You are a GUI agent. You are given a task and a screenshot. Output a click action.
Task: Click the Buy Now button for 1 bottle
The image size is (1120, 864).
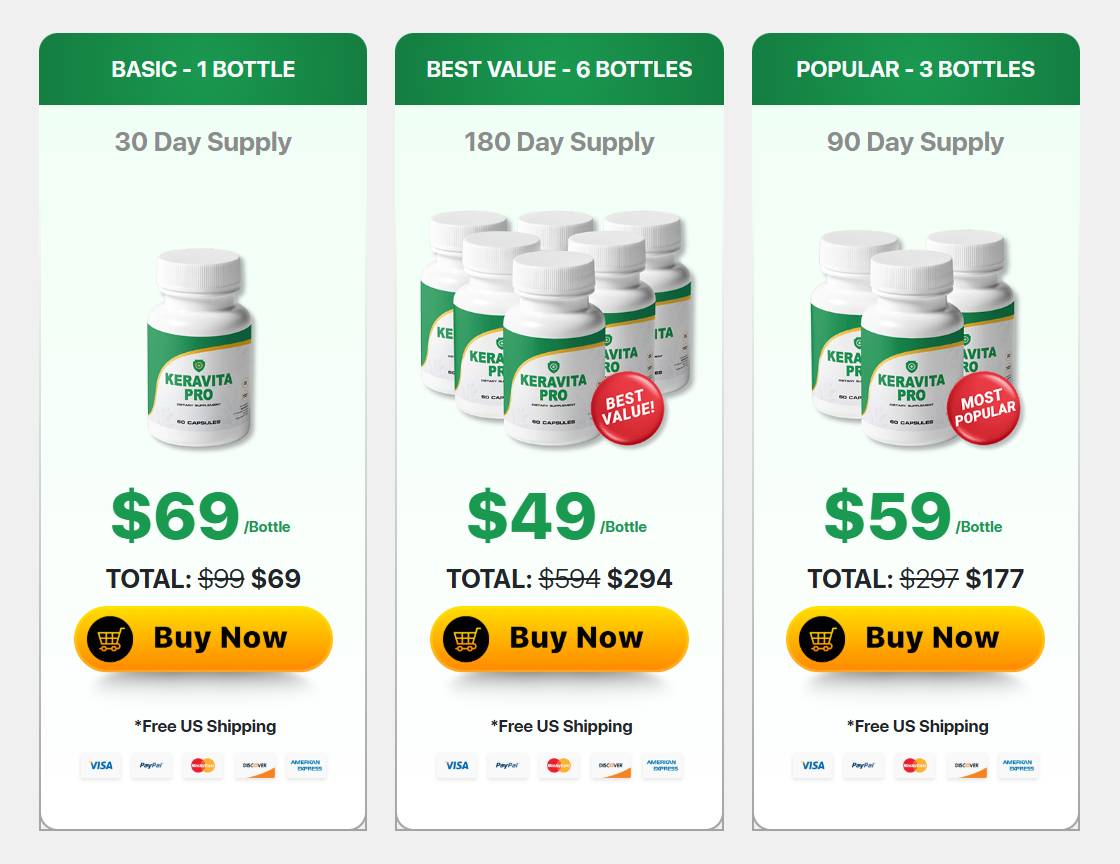pos(203,638)
